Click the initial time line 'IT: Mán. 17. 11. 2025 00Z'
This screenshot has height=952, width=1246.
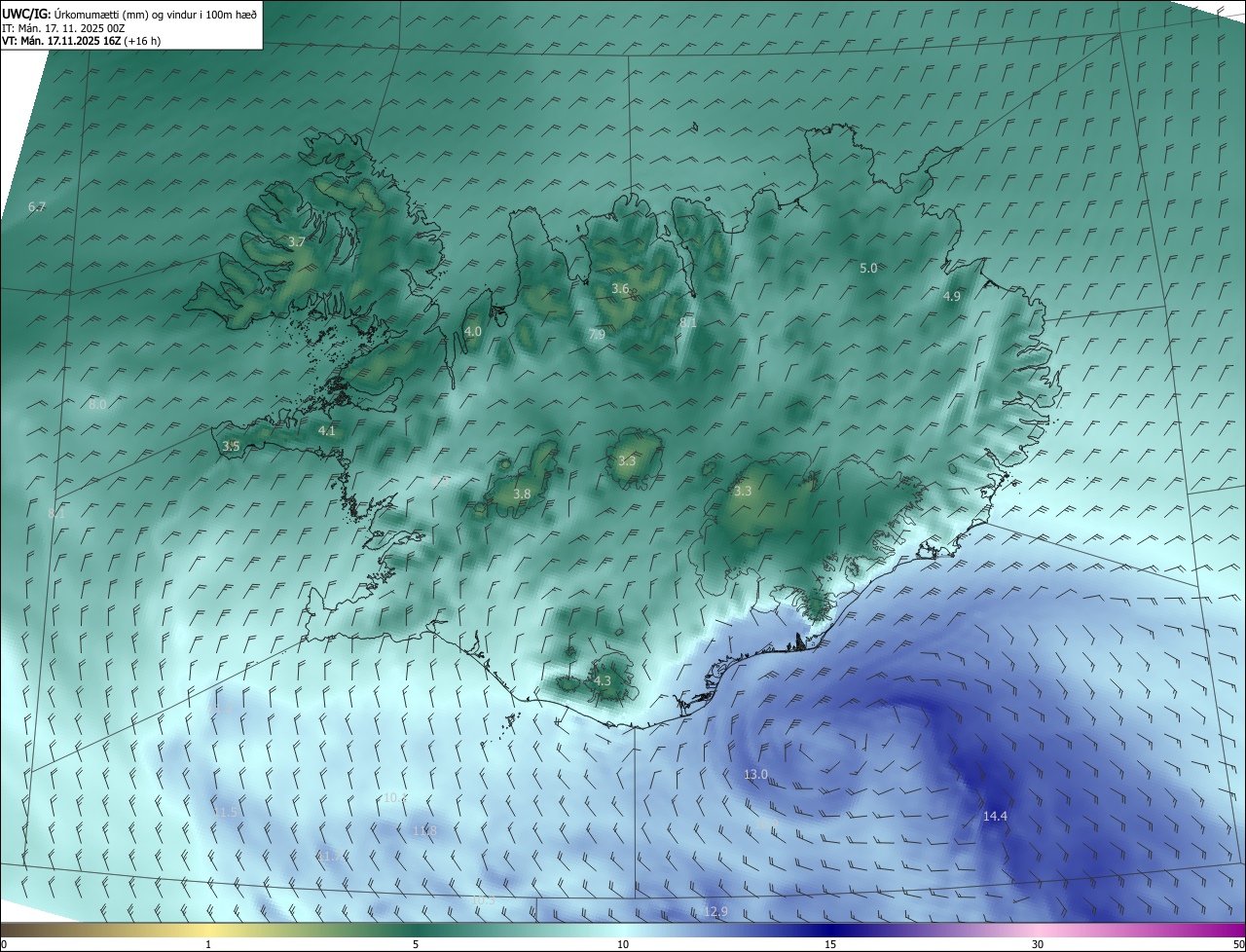(64, 28)
